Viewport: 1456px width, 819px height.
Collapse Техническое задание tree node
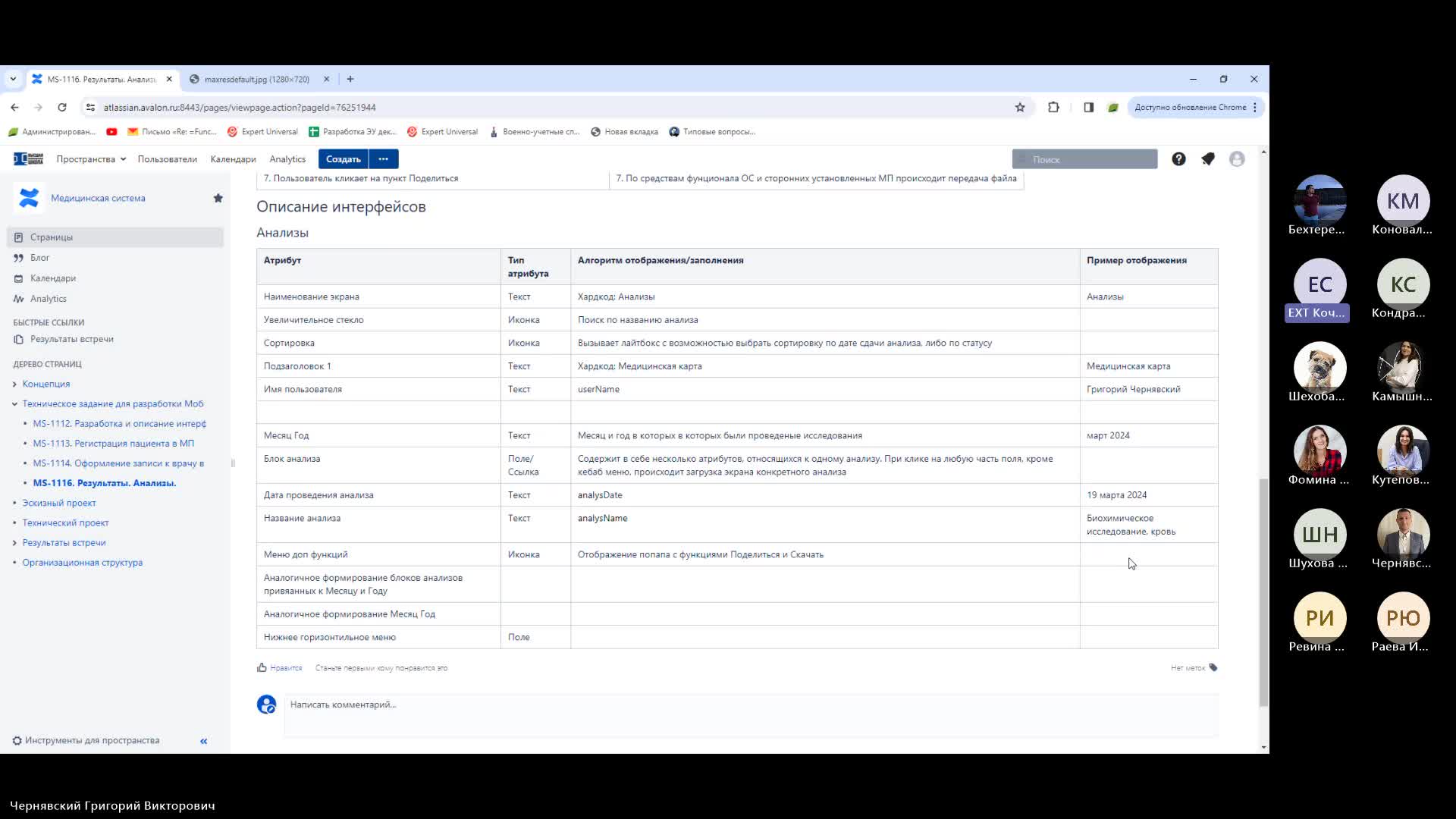(x=14, y=403)
